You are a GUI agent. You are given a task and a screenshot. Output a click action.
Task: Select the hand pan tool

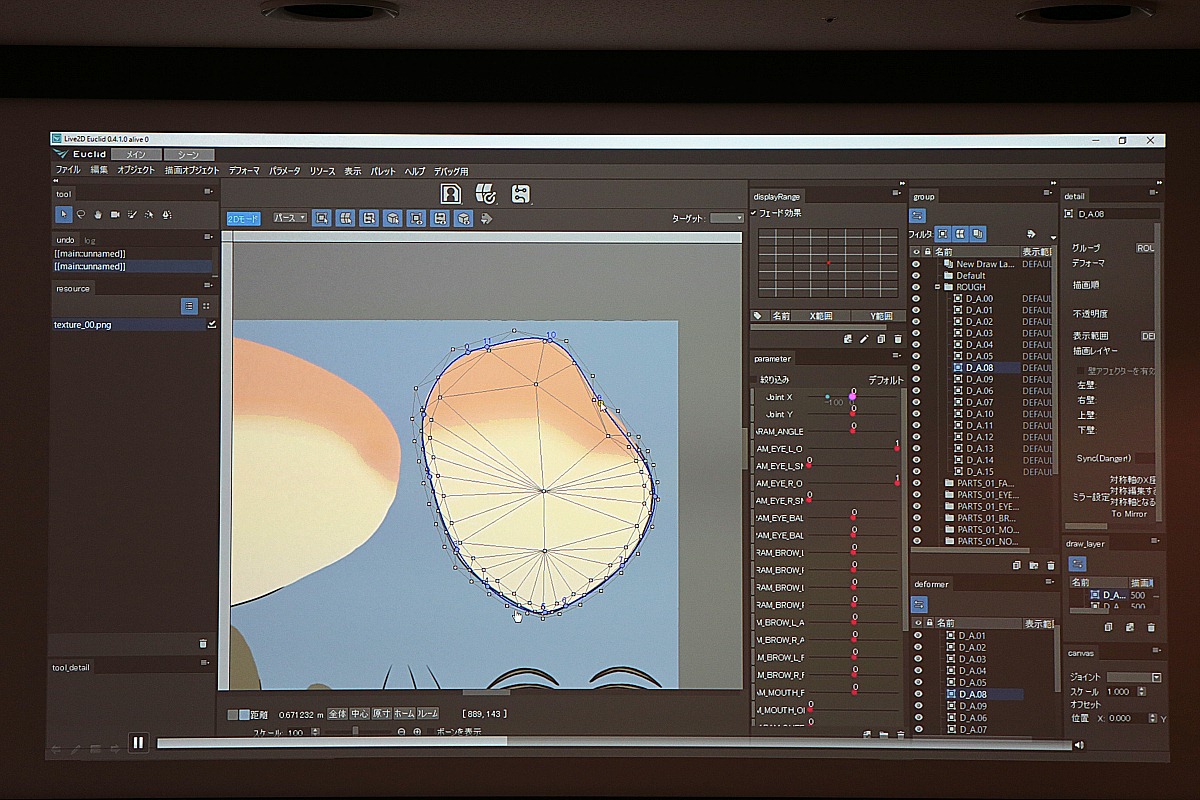coord(98,214)
